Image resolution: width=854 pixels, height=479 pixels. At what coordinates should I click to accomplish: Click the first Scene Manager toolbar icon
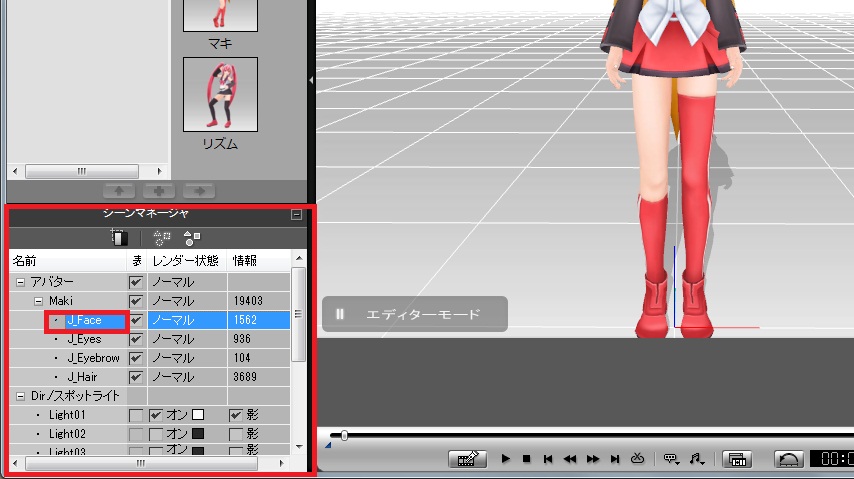pos(119,238)
